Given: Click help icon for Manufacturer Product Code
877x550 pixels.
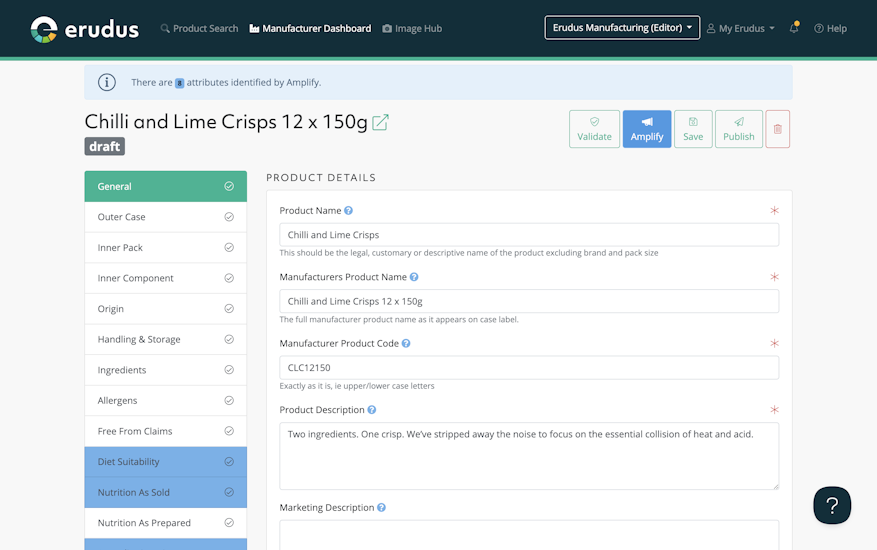Looking at the screenshot, I should (406, 344).
